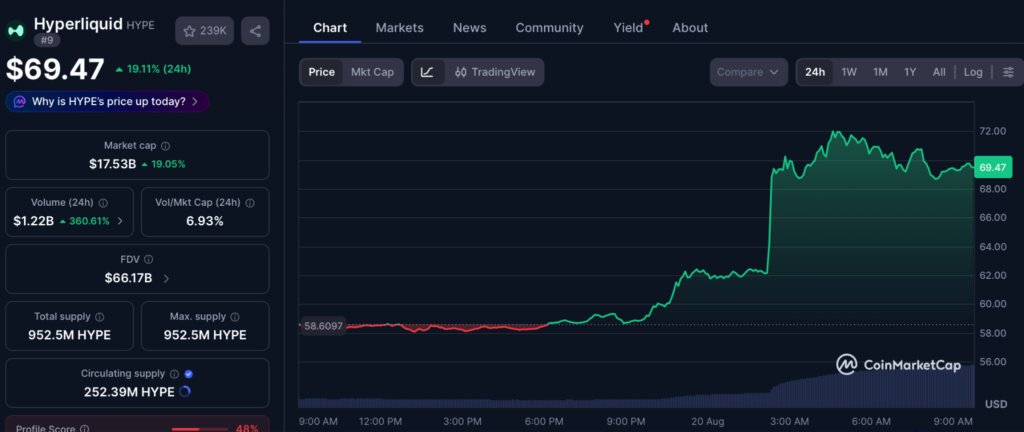
Task: Open the Yield tab
Action: [x=628, y=27]
